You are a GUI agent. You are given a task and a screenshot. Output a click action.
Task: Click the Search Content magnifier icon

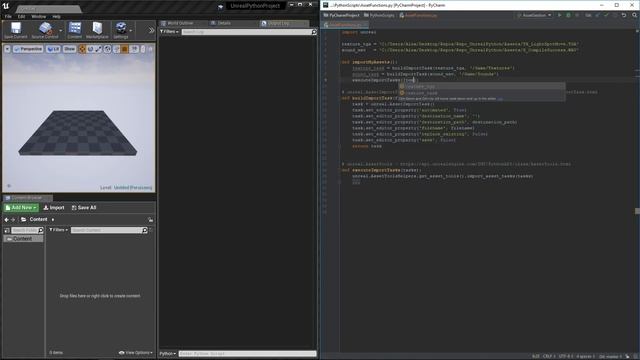144,230
